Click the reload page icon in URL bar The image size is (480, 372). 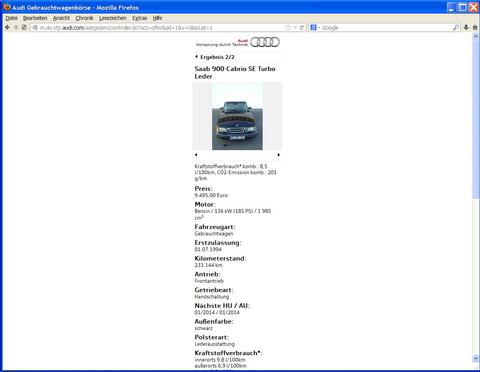pyautogui.click(x=302, y=28)
